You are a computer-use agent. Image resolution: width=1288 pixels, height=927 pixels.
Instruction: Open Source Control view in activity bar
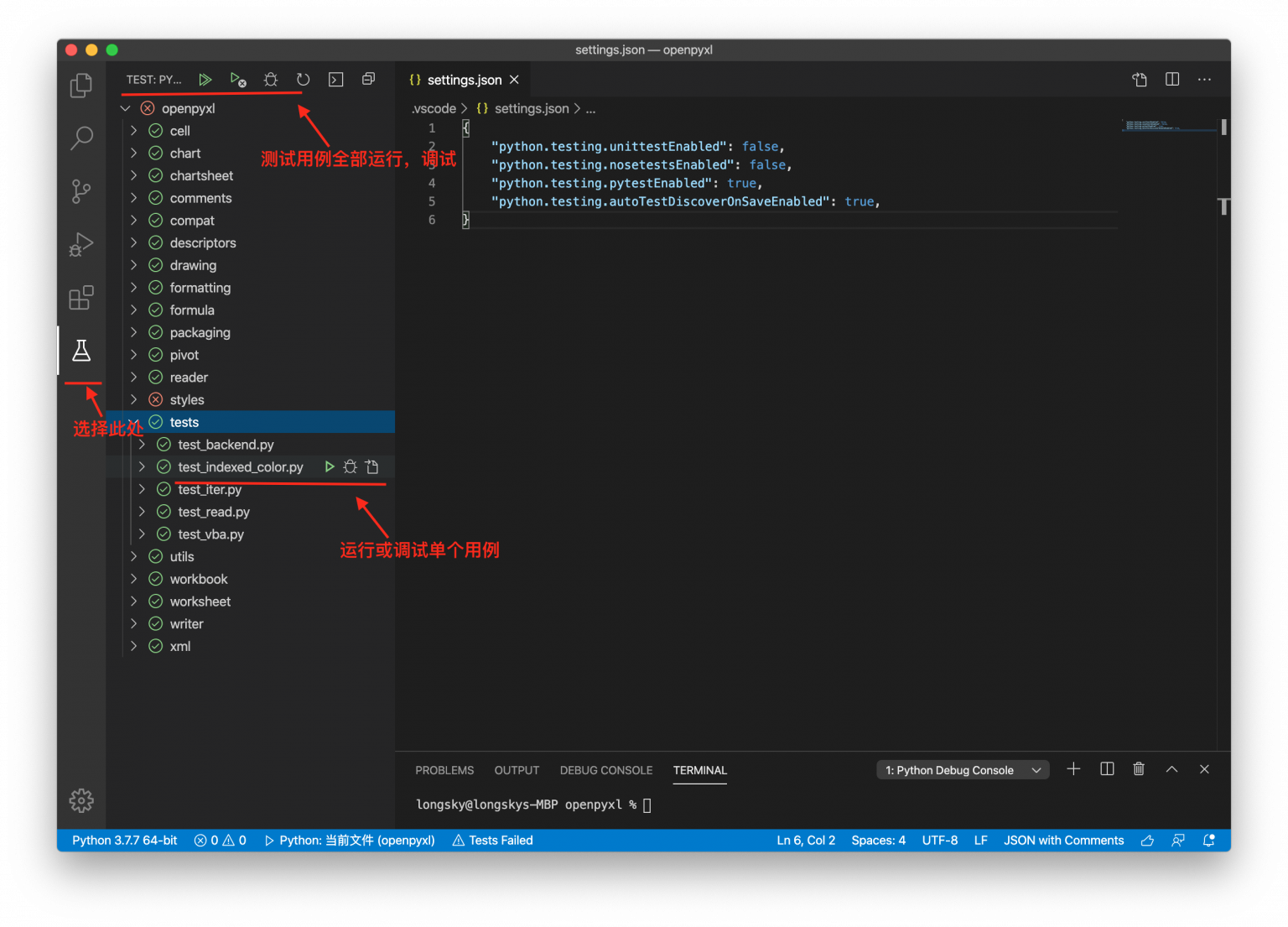(x=81, y=191)
